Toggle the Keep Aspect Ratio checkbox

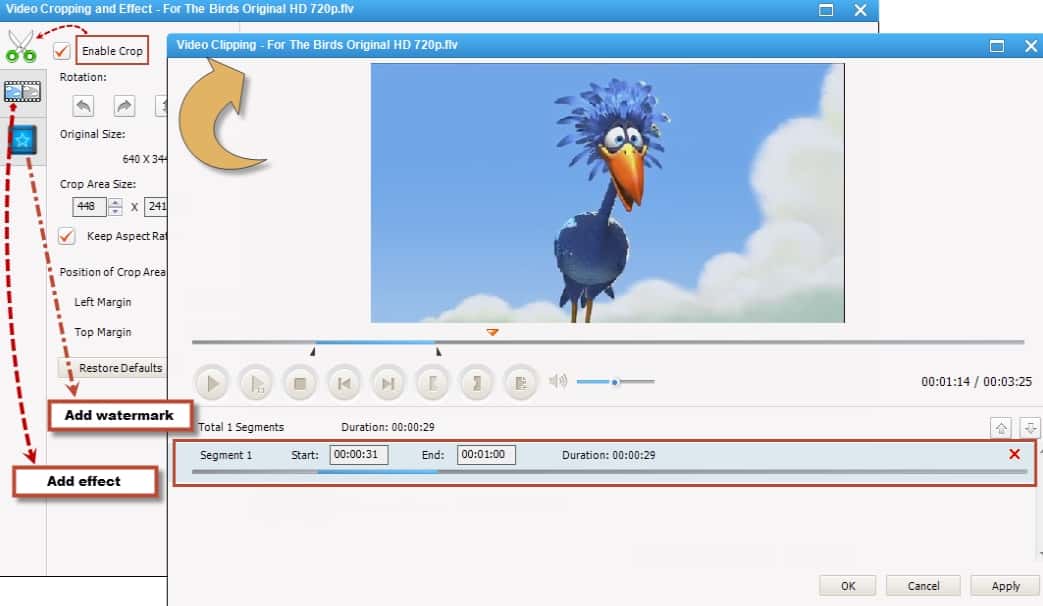pos(67,236)
